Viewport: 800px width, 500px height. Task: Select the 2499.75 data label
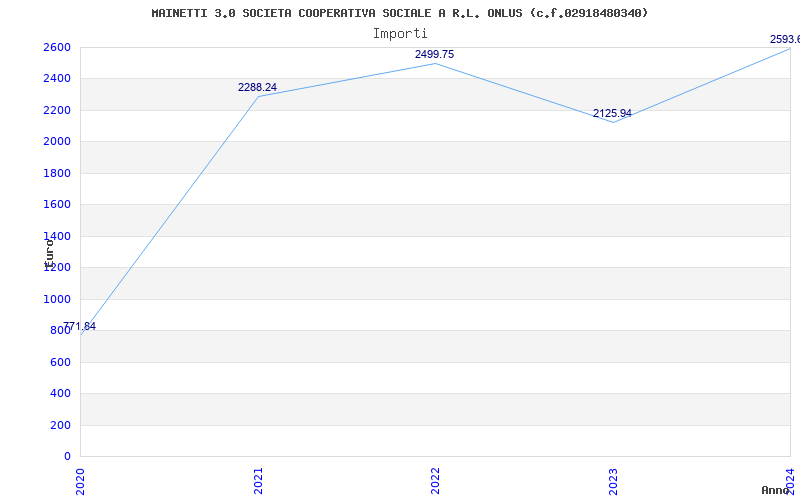tap(434, 55)
